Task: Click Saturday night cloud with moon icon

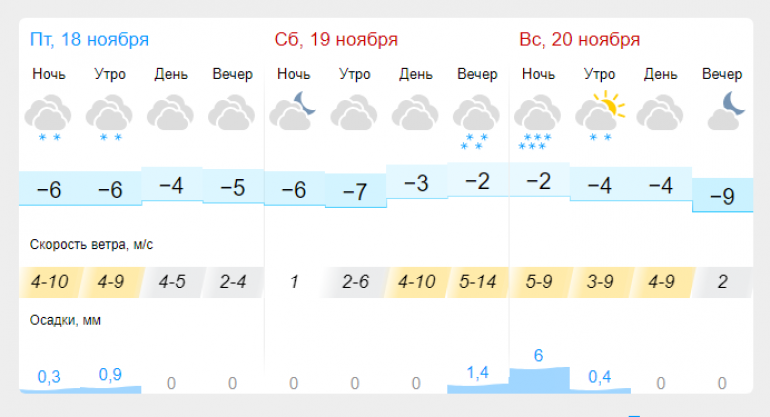Action: (x=293, y=111)
